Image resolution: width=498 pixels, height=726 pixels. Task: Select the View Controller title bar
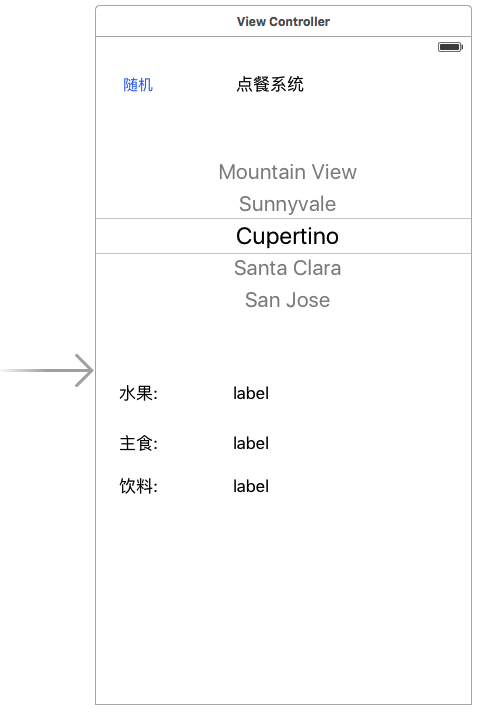click(283, 21)
